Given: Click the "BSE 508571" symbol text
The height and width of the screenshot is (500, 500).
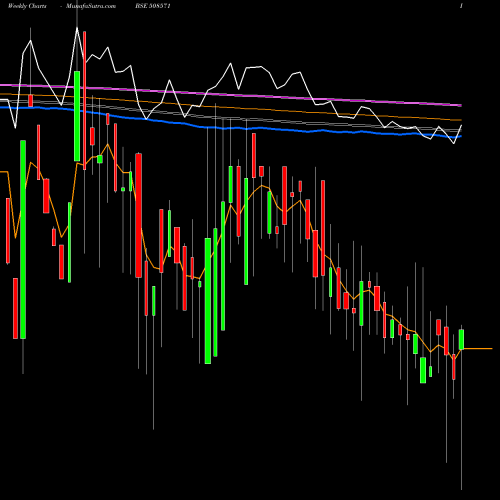Looking at the screenshot, I should 153,6.
